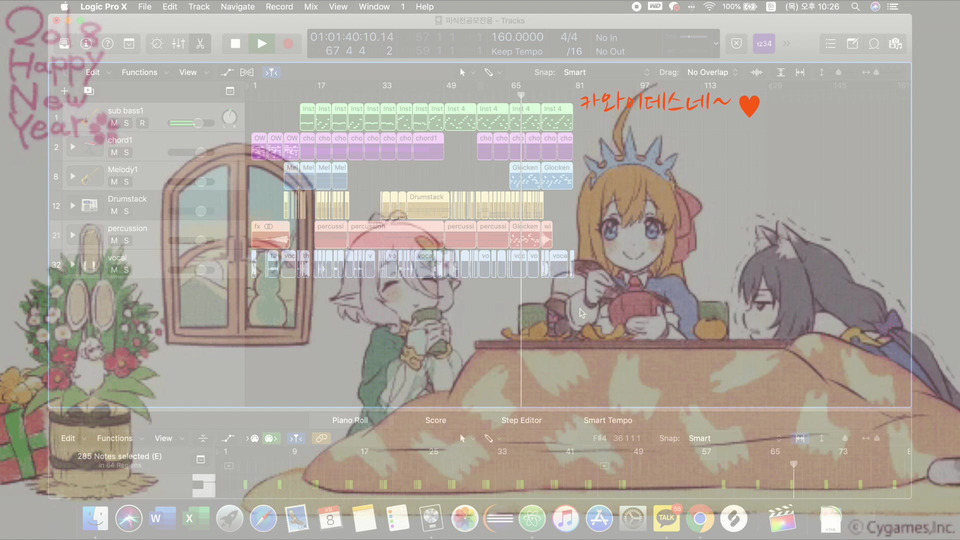960x540 pixels.
Task: Click horizontal auto zoom icon
Action: (800, 72)
